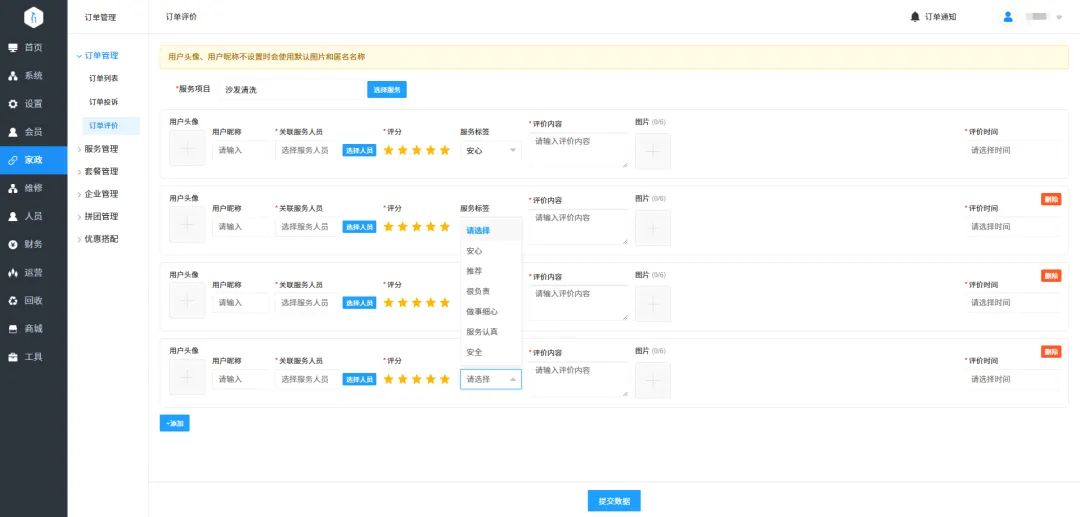Expand the 优惠搭配 menu group
Screen dimensions: 1080x517
click(x=97, y=239)
